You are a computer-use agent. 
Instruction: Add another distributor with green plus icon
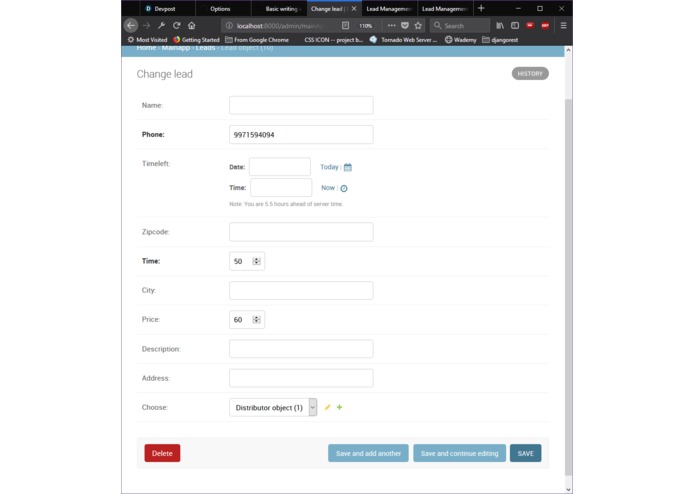[x=340, y=407]
